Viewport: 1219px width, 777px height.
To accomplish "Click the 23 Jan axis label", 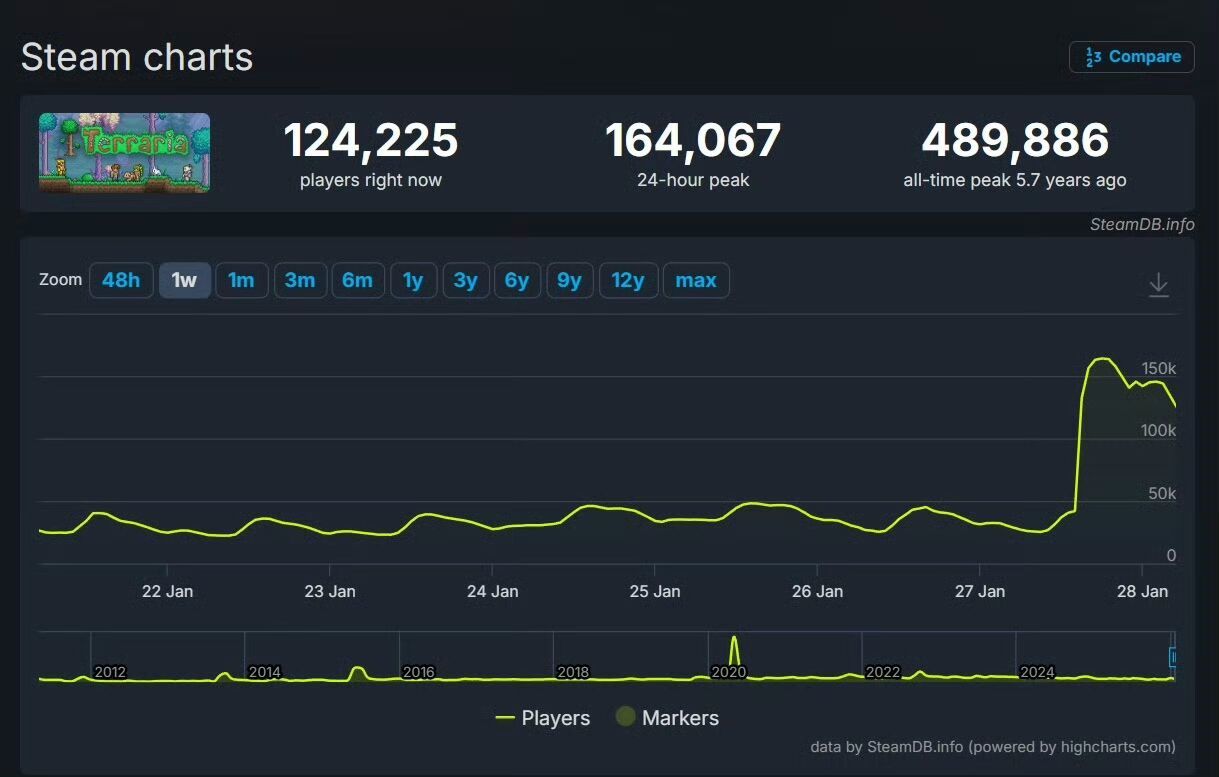I will tap(329, 591).
